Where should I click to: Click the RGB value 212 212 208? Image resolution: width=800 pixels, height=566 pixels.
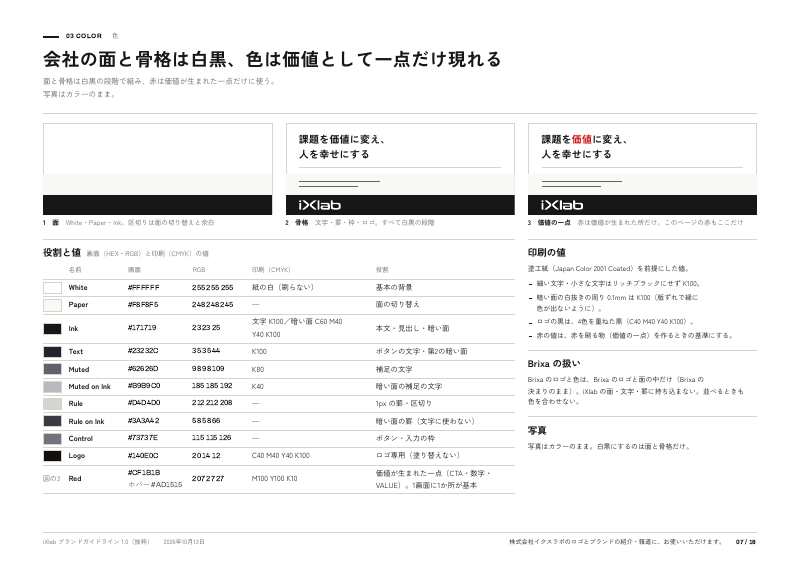[212, 403]
